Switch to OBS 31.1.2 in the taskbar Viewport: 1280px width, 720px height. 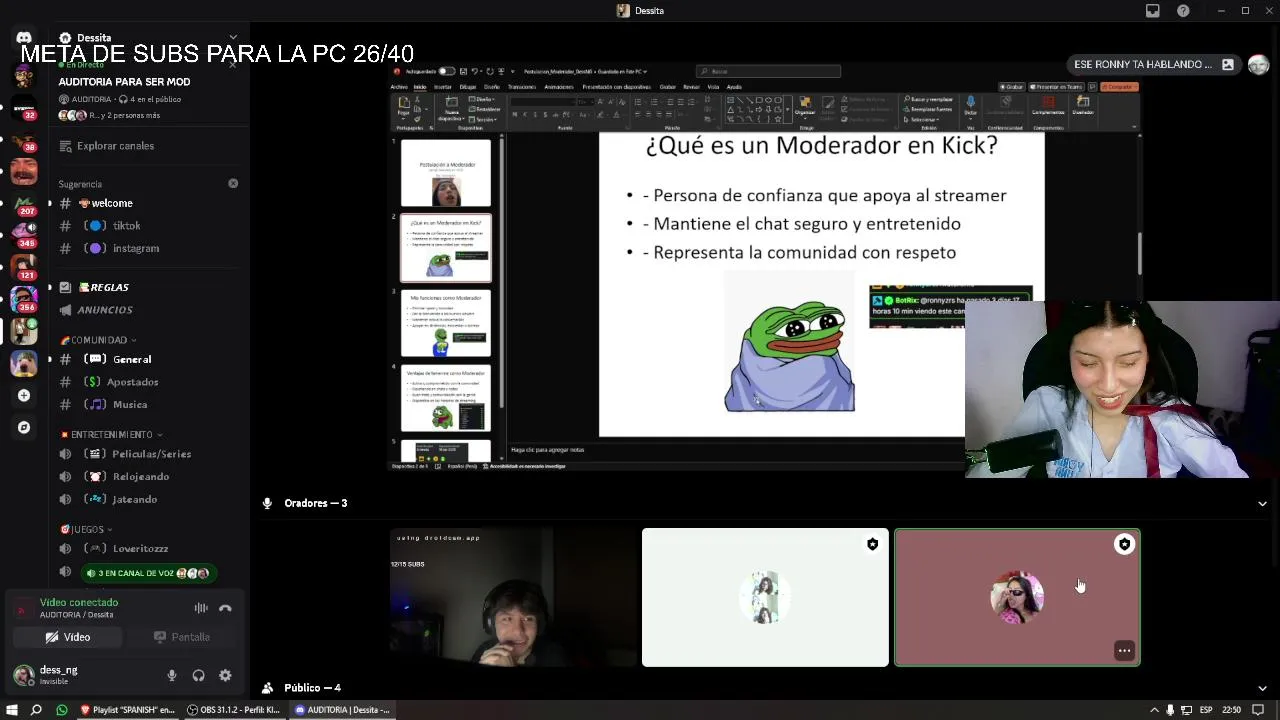coord(233,710)
